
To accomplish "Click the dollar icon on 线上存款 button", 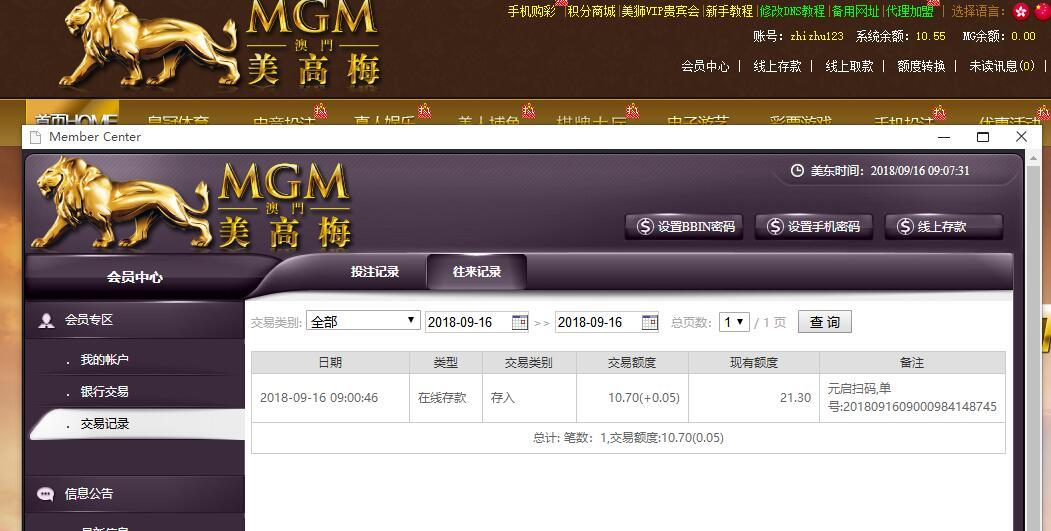I will click(905, 227).
